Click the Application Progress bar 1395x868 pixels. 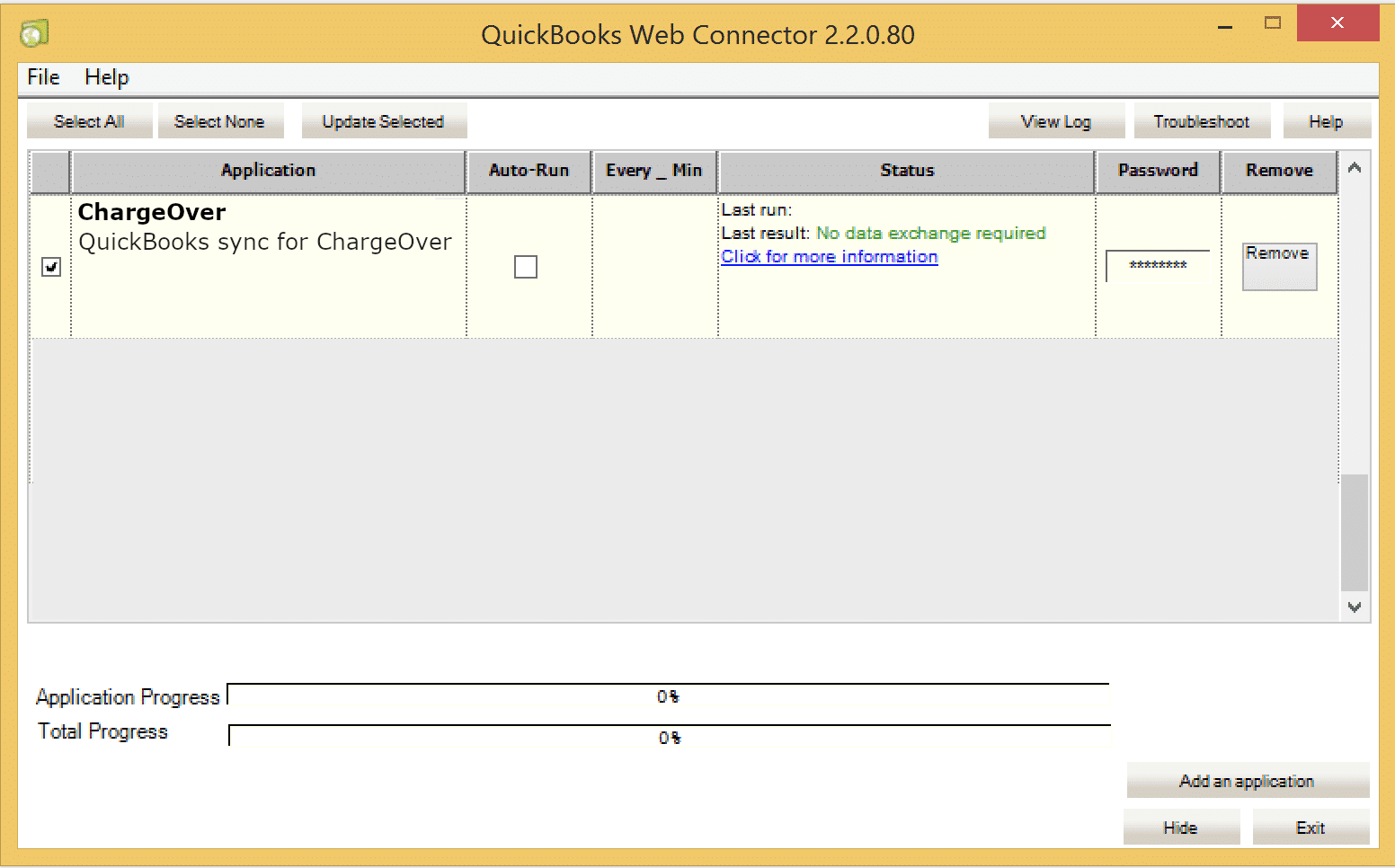(x=669, y=696)
